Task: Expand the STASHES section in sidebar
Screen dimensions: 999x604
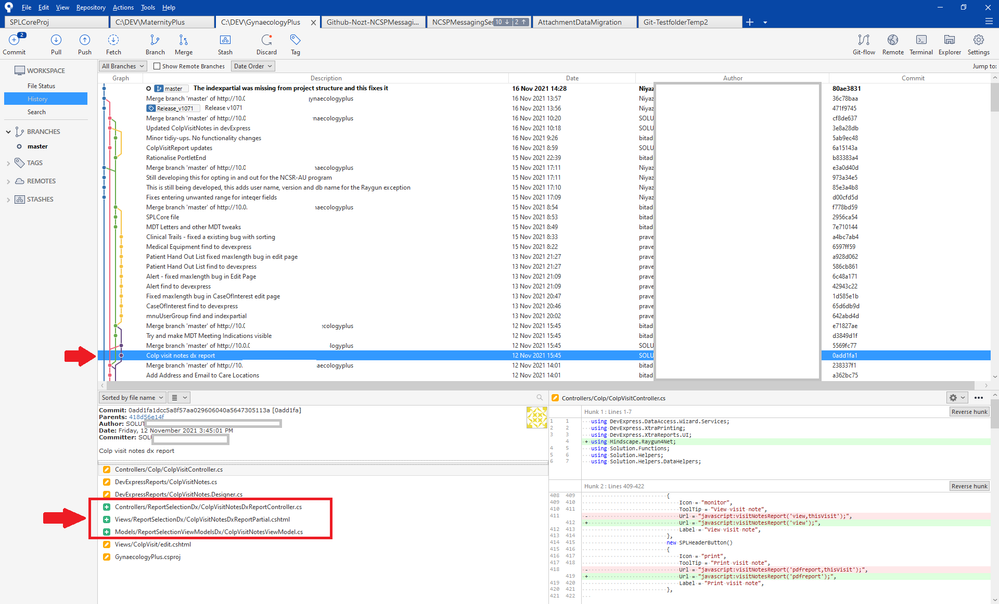Action: tap(8, 199)
